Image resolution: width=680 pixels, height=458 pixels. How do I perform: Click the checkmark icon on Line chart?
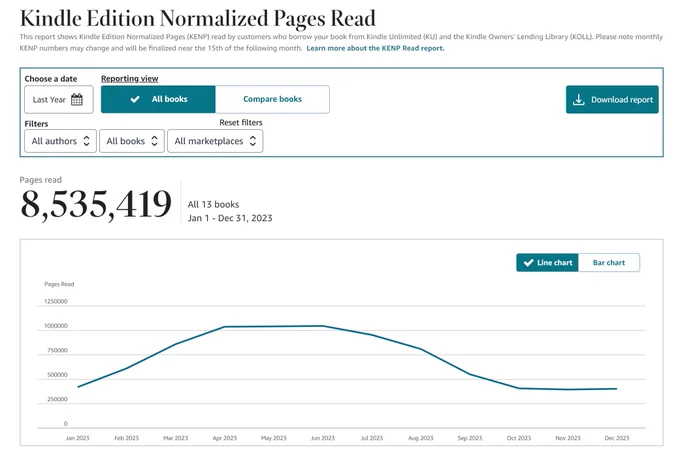(528, 262)
